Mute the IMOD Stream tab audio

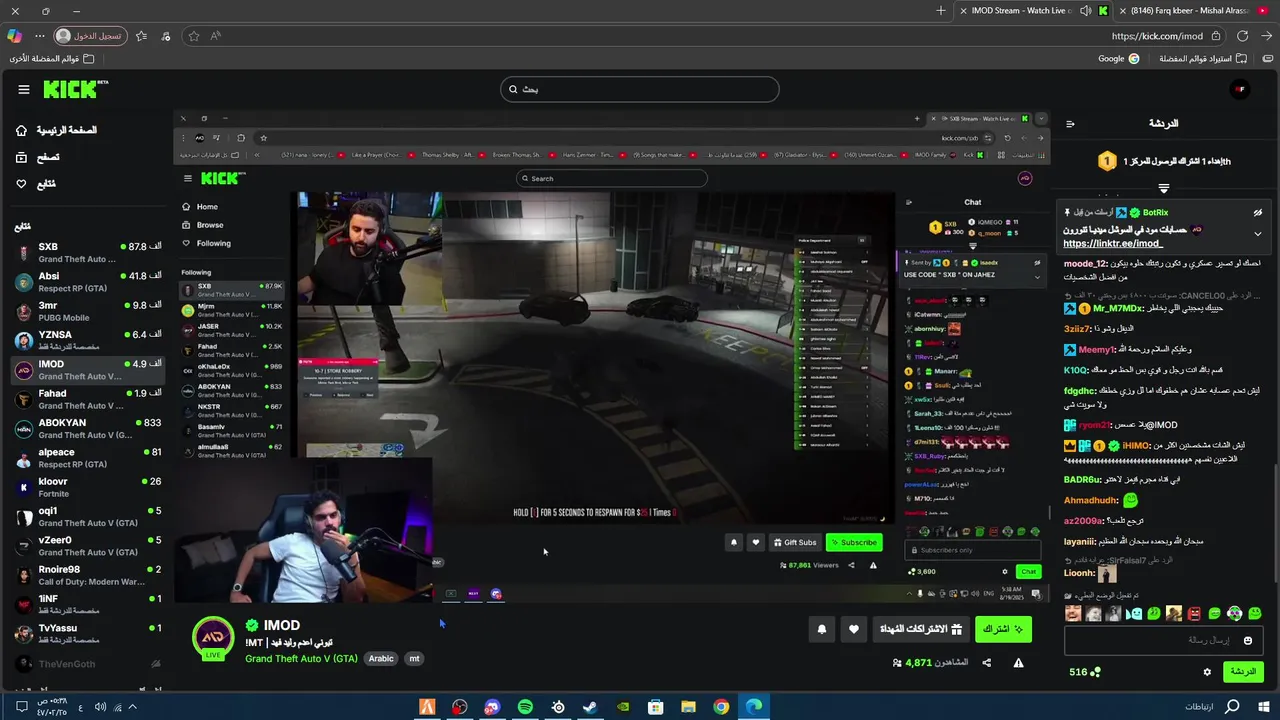coord(1086,11)
